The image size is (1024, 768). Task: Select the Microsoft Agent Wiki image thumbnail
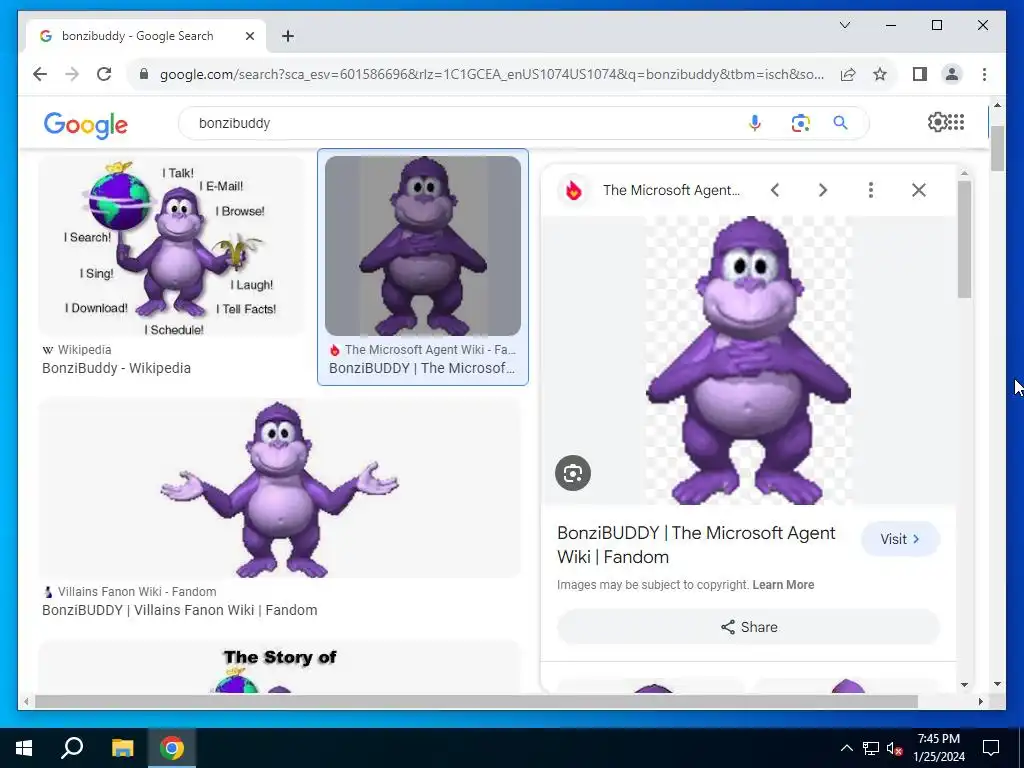(423, 246)
